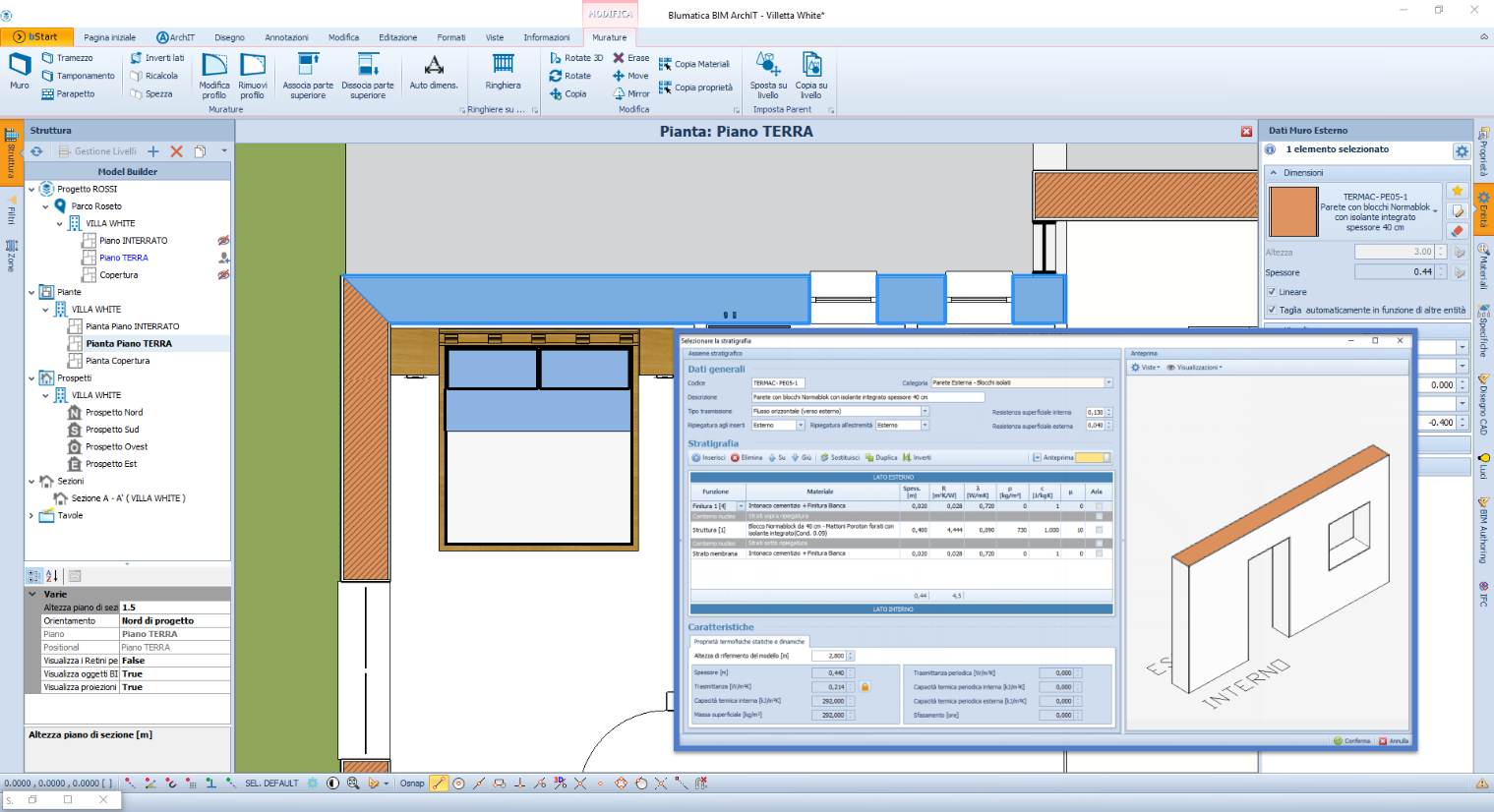The width and height of the screenshot is (1494, 812).
Task: Activate the Ricalcola command
Action: point(154,76)
